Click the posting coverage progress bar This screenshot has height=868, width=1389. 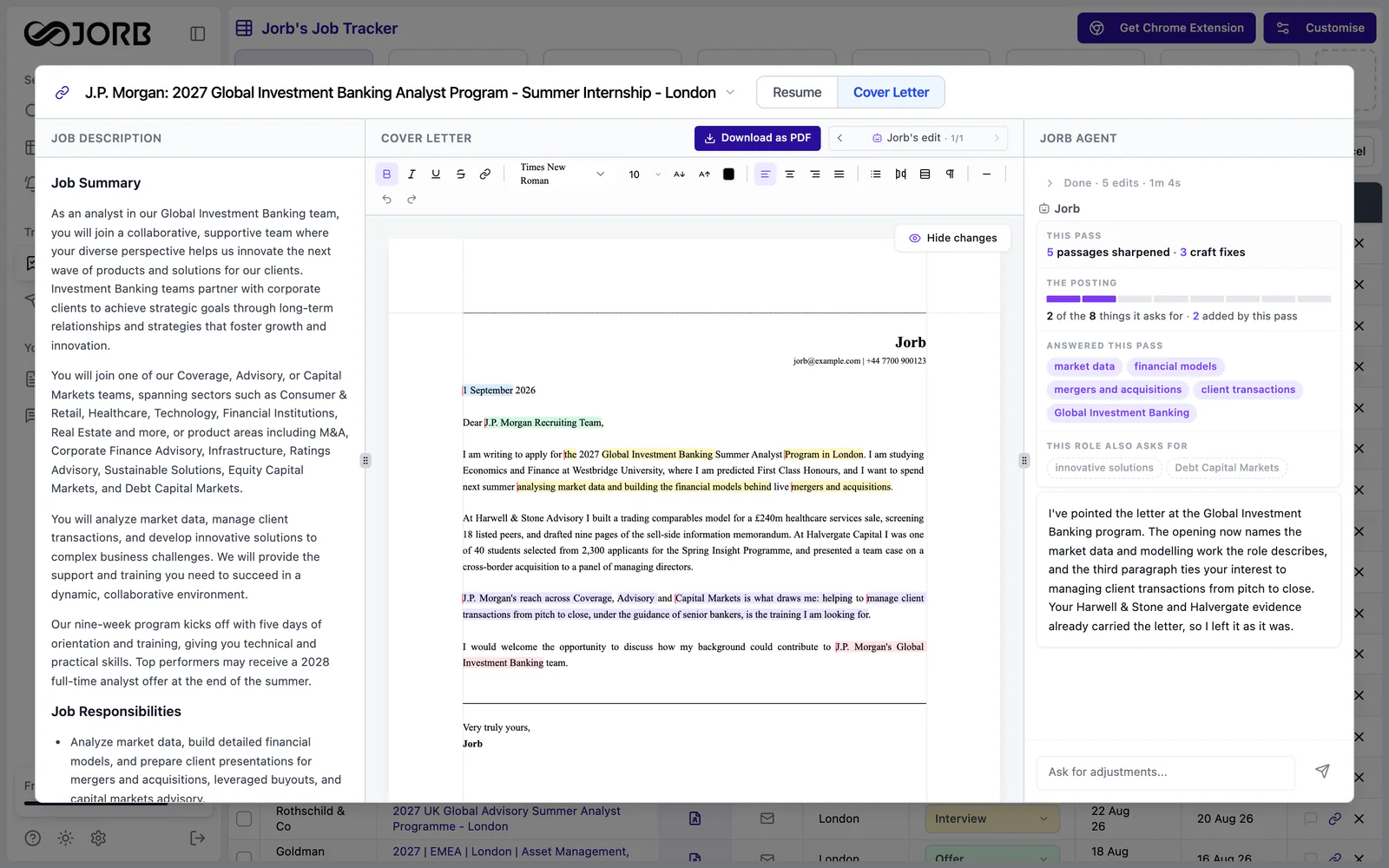pos(1188,299)
